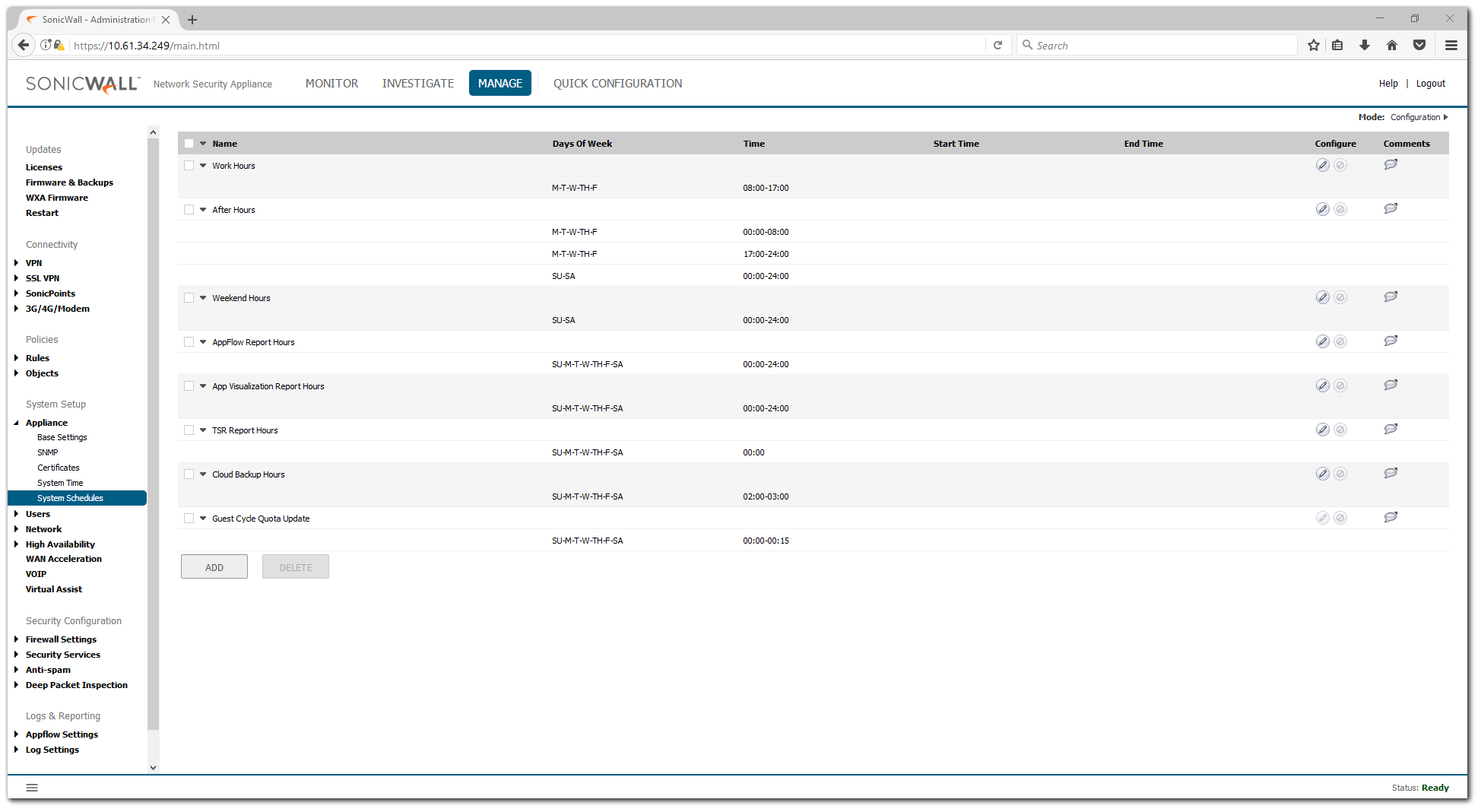The height and width of the screenshot is (812, 1481).
Task: Click the bookmark star icon
Action: pyautogui.click(x=1313, y=46)
